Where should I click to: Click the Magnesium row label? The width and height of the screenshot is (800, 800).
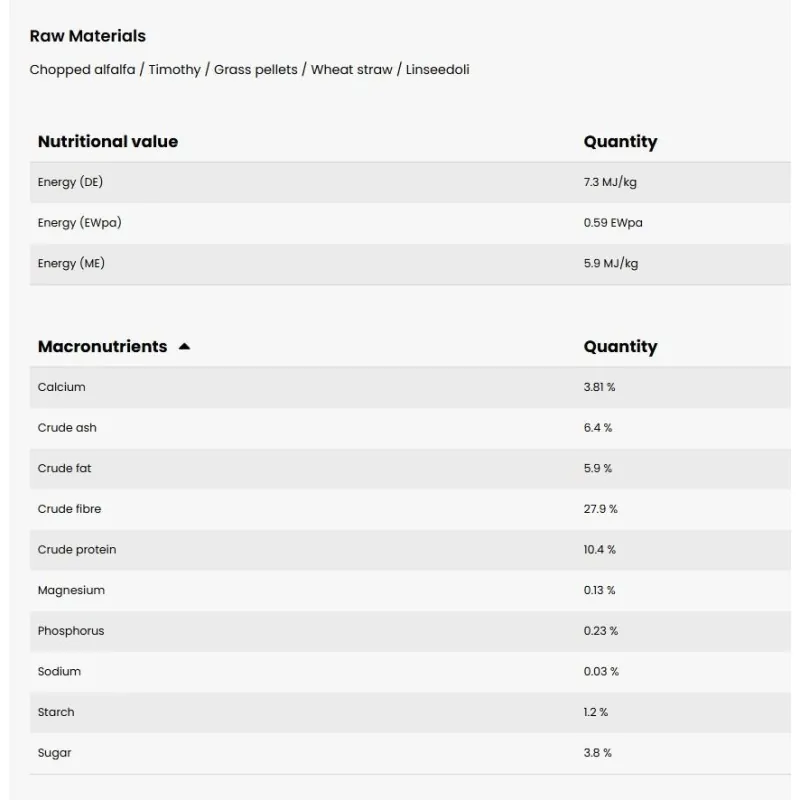(71, 590)
